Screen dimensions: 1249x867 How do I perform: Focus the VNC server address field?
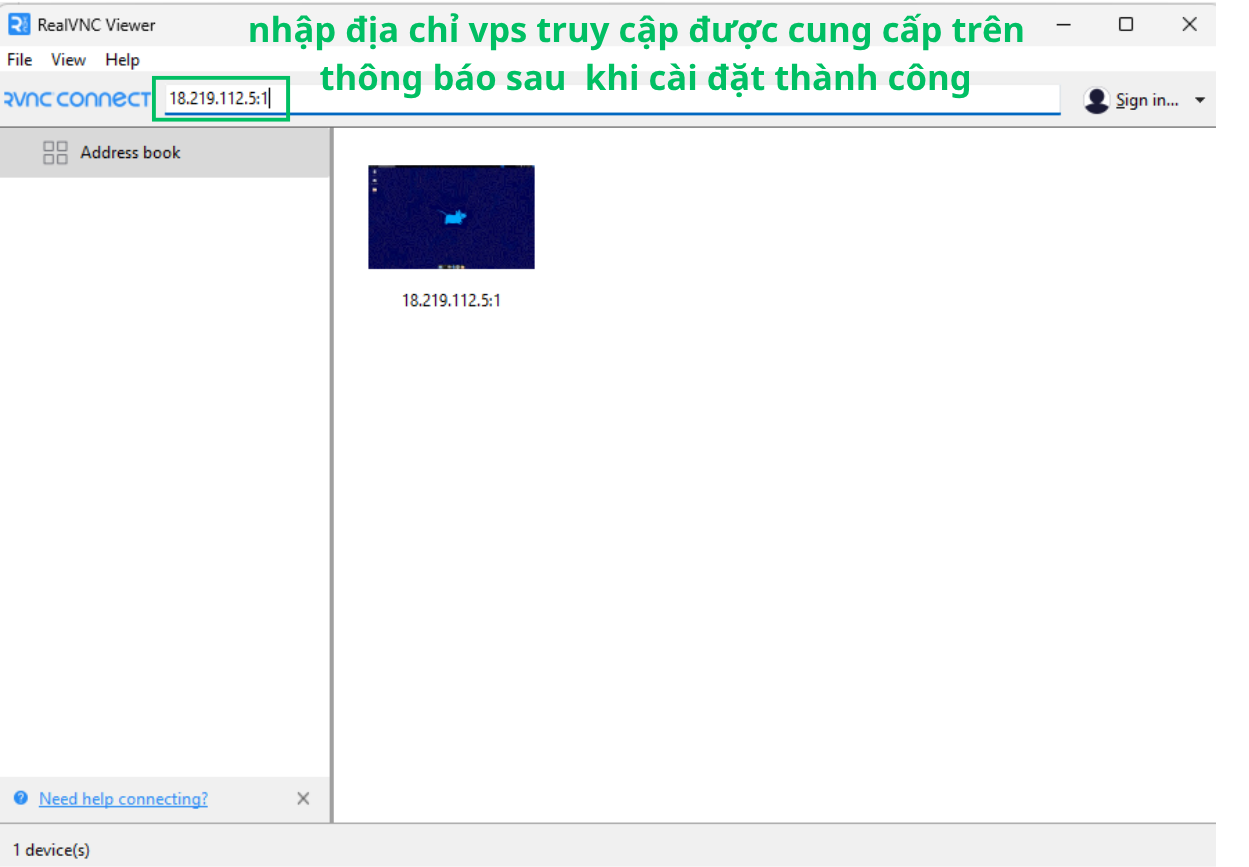tap(600, 100)
